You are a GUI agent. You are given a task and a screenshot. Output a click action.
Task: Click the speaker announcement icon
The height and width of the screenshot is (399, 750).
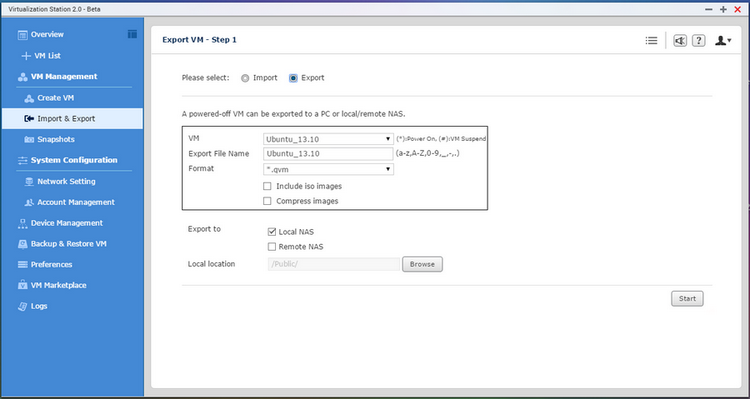click(x=680, y=41)
